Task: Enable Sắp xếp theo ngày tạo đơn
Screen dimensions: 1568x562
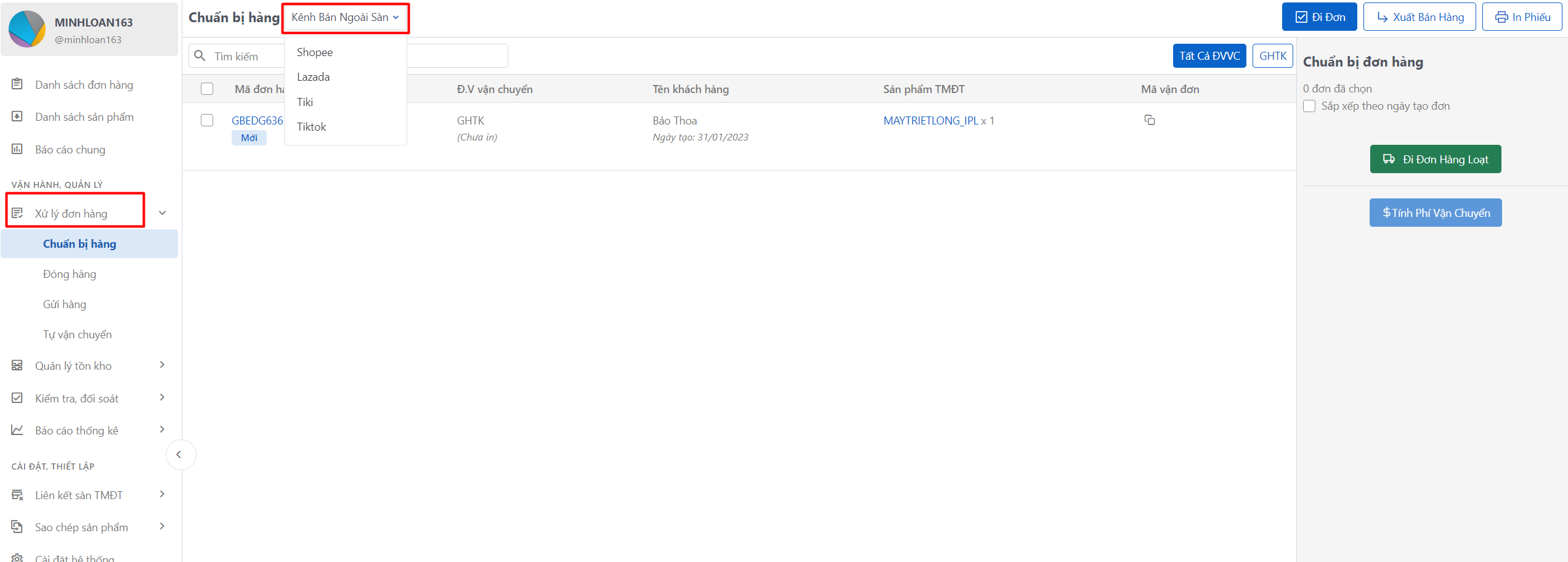Action: point(1309,107)
